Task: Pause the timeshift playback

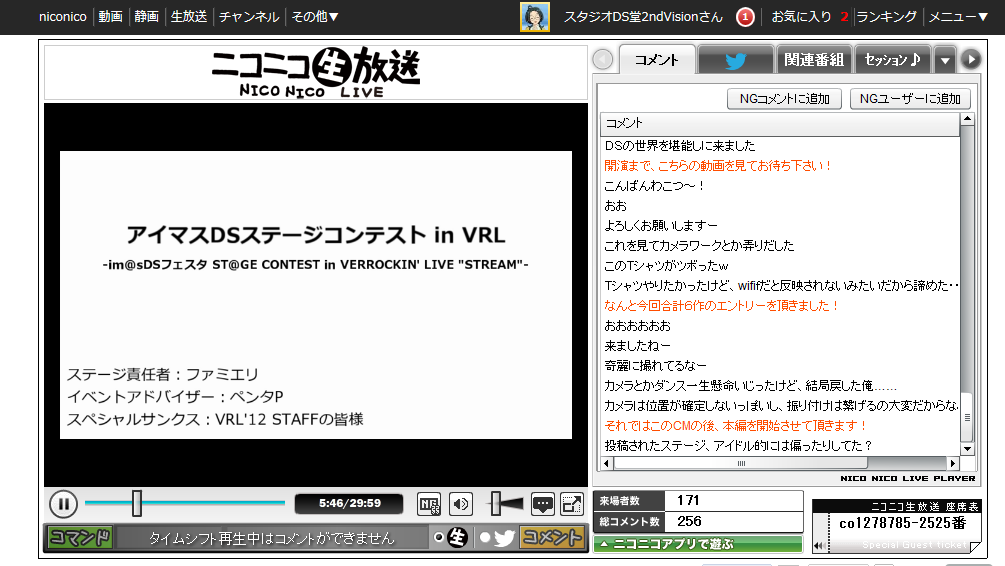Action: [63, 504]
